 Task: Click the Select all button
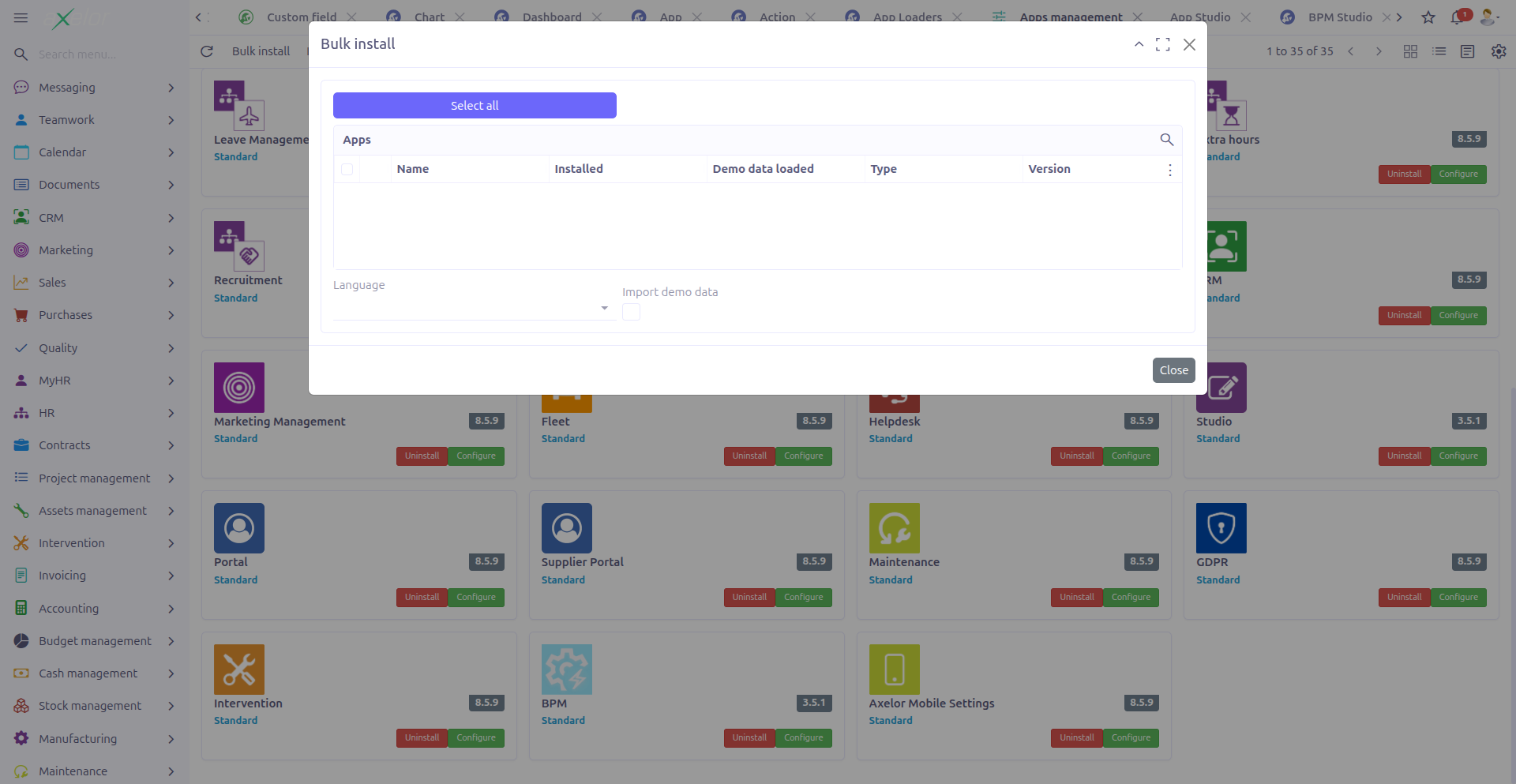coord(474,105)
